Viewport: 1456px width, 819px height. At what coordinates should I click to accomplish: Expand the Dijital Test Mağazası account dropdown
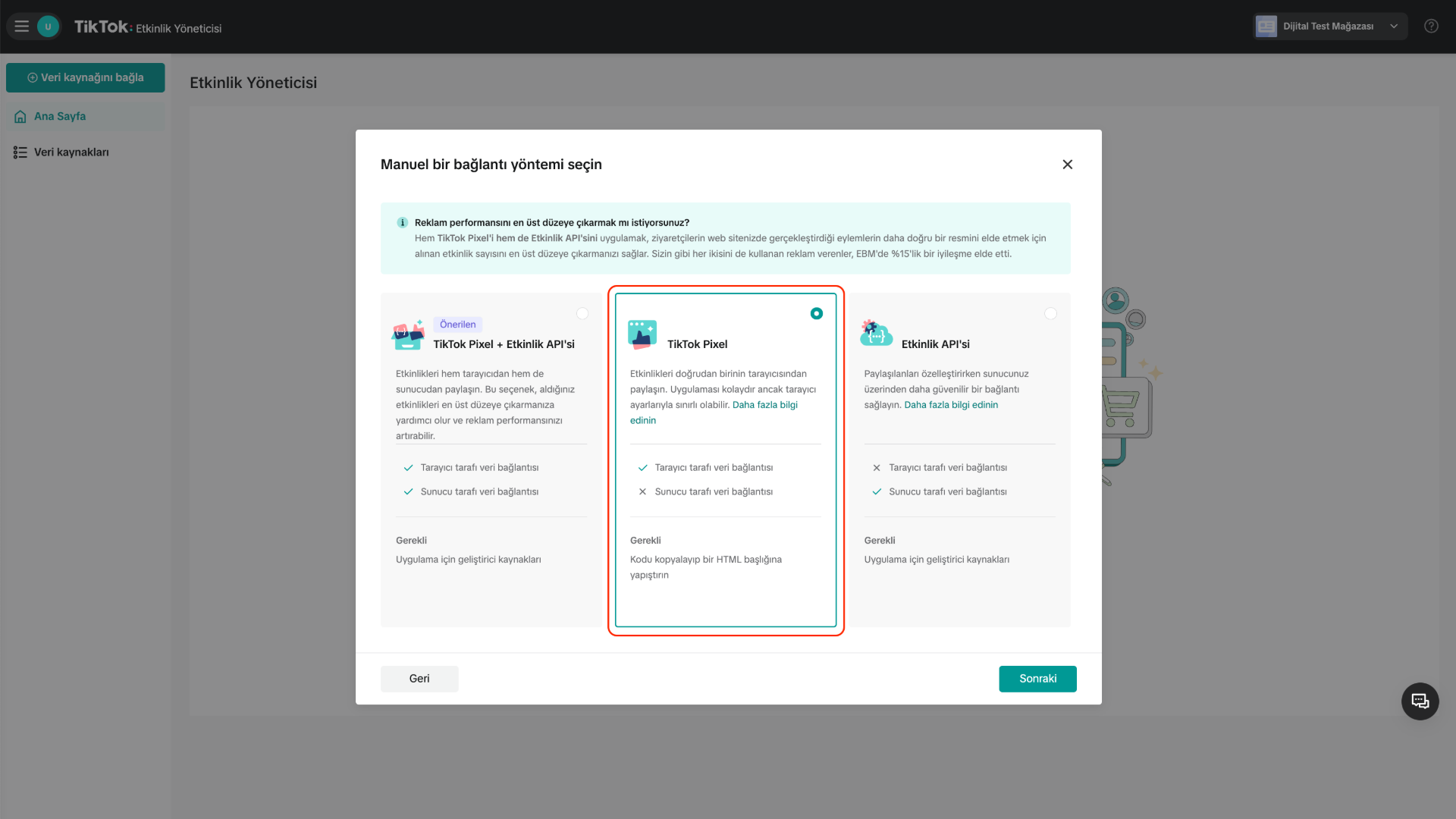(x=1394, y=27)
